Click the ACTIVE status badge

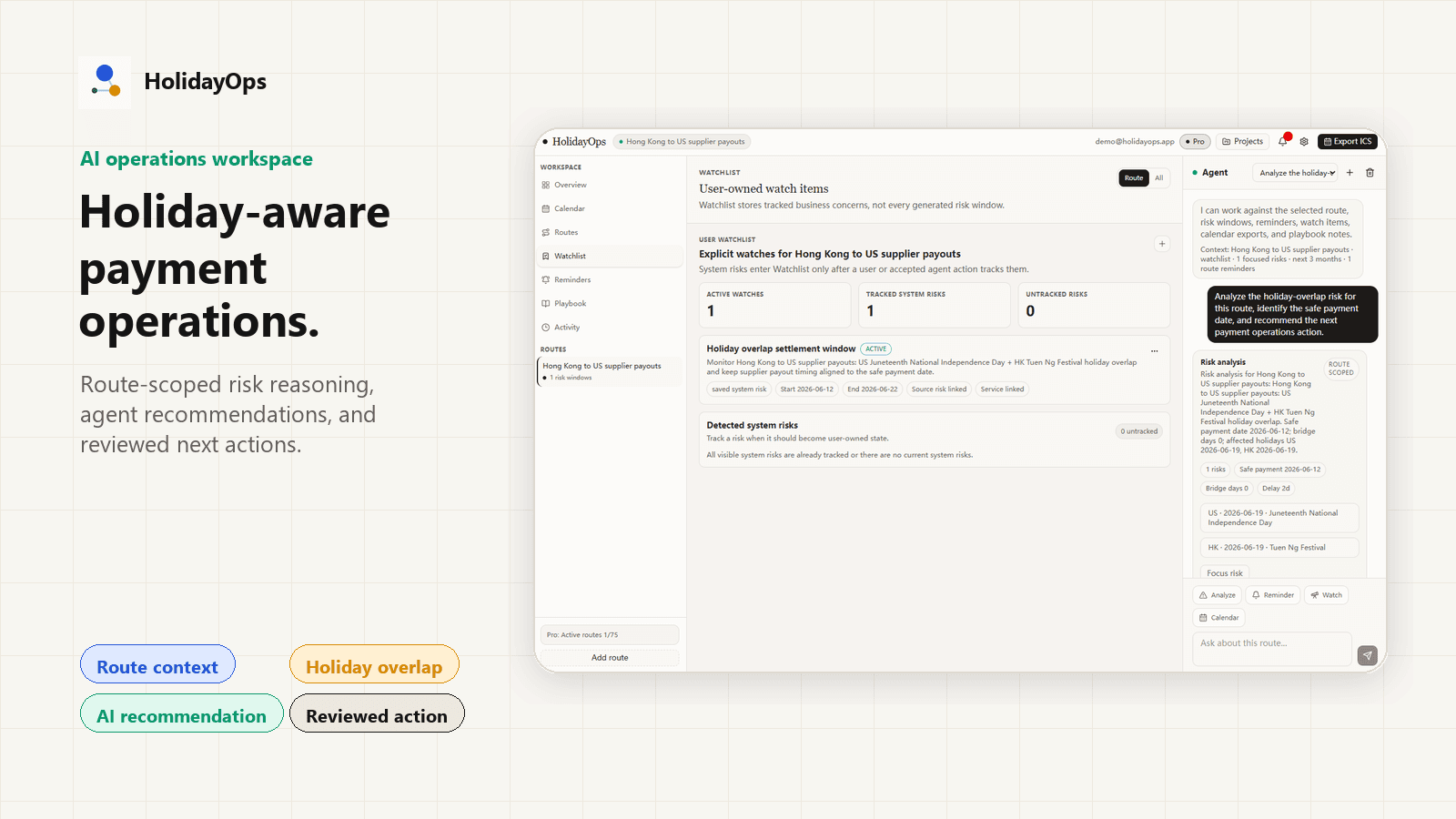pos(876,349)
